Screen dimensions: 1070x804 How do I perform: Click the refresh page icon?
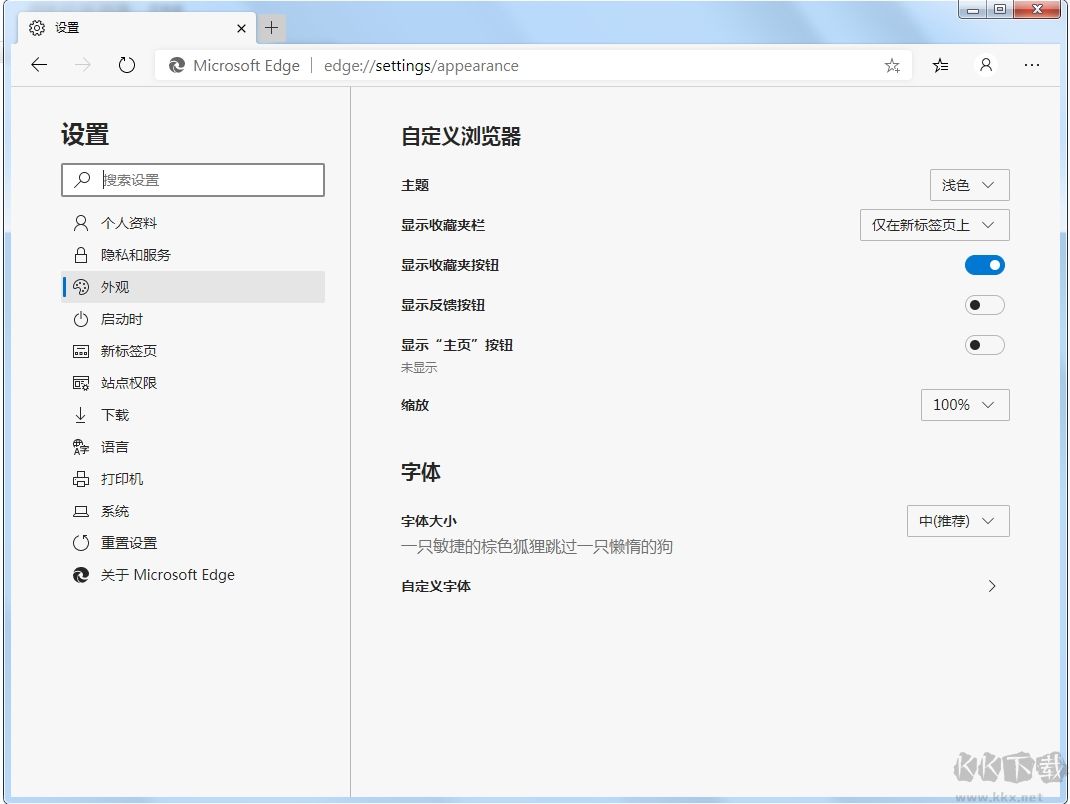(126, 65)
